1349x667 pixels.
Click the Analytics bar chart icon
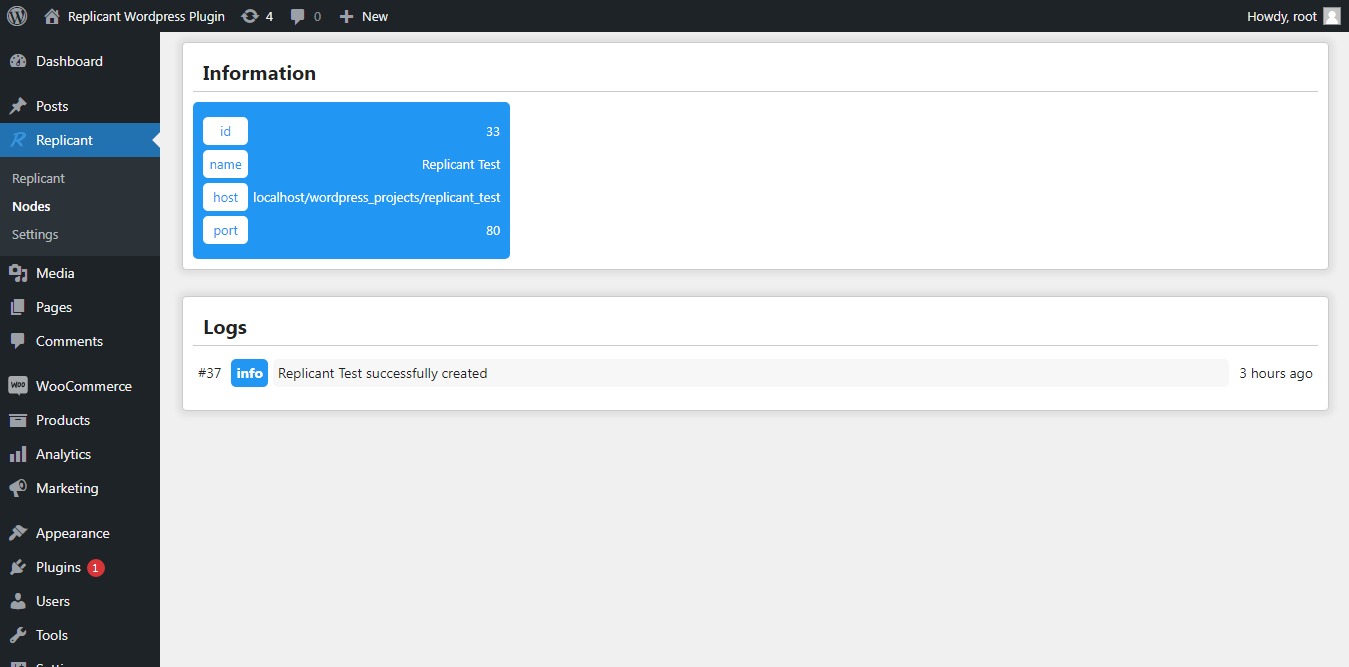[x=18, y=454]
